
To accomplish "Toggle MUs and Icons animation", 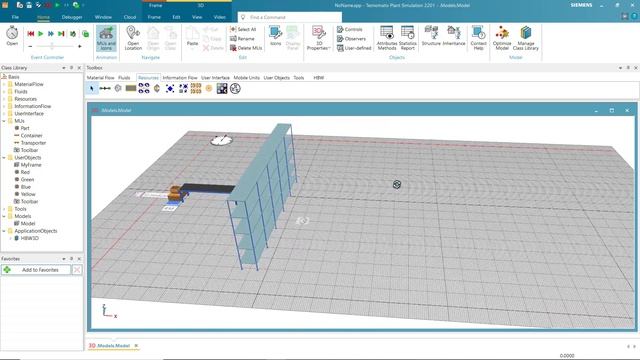I will pyautogui.click(x=106, y=38).
